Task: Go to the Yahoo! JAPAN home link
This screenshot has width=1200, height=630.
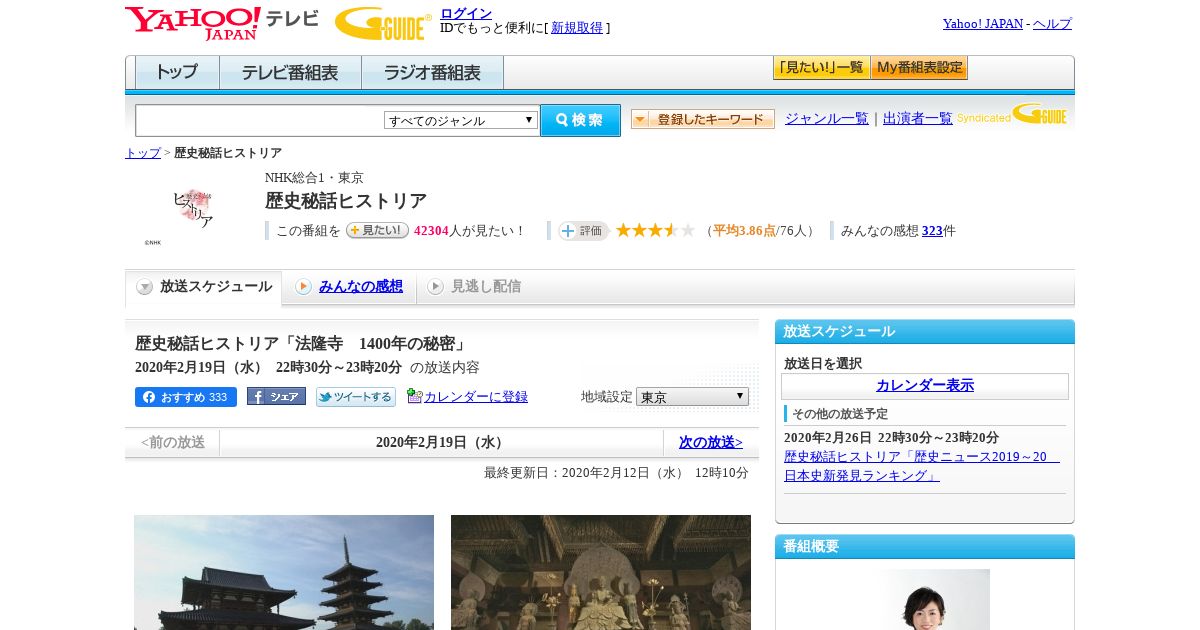Action: tap(982, 24)
